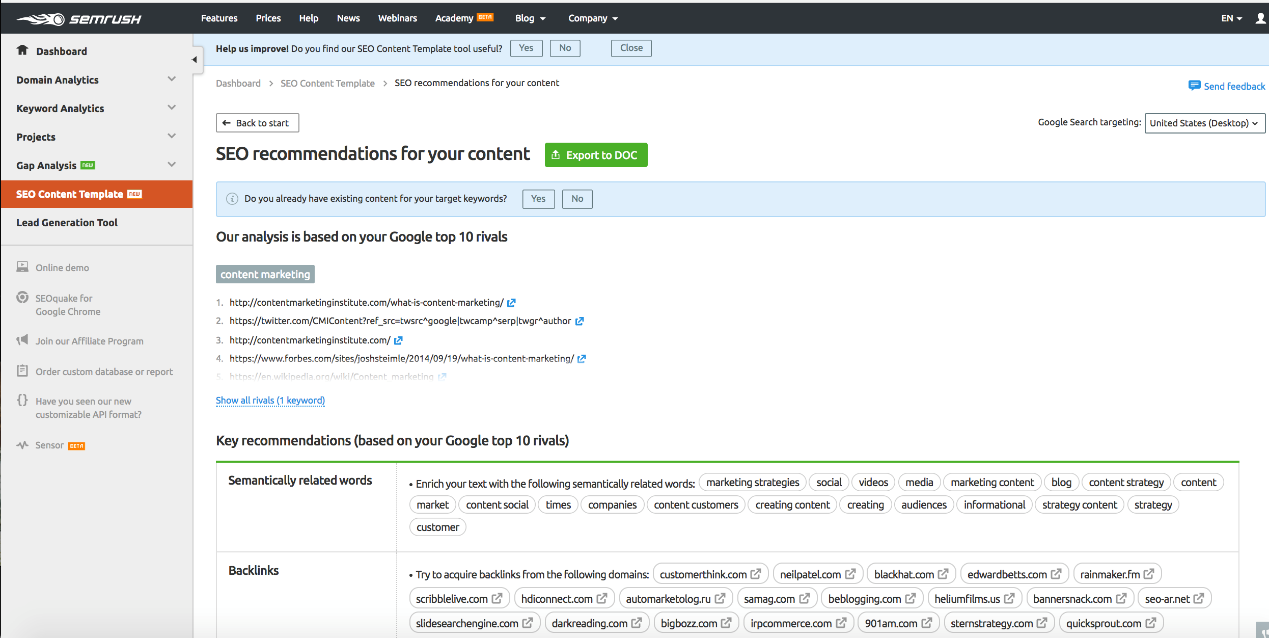Click the Export to DOC button

pos(596,155)
